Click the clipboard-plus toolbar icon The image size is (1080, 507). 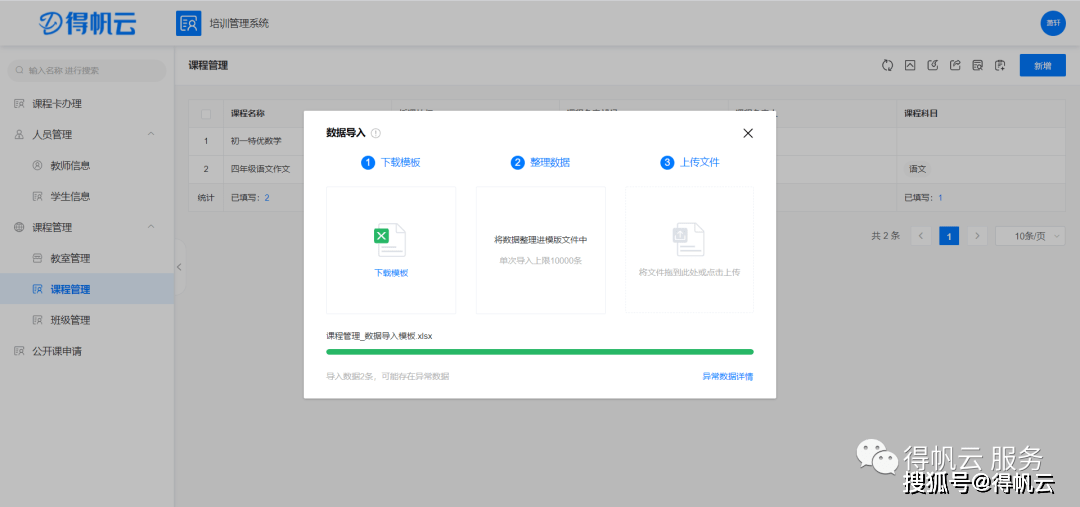[x=1000, y=66]
